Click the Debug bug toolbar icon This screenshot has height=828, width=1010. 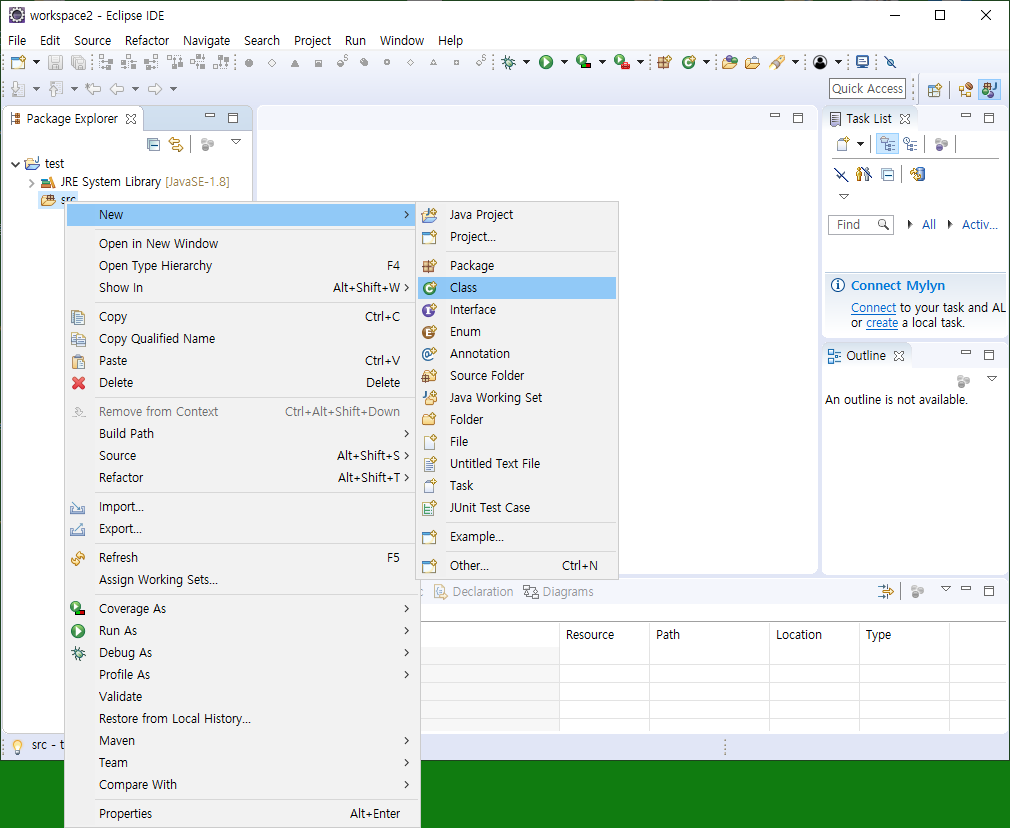tap(509, 62)
